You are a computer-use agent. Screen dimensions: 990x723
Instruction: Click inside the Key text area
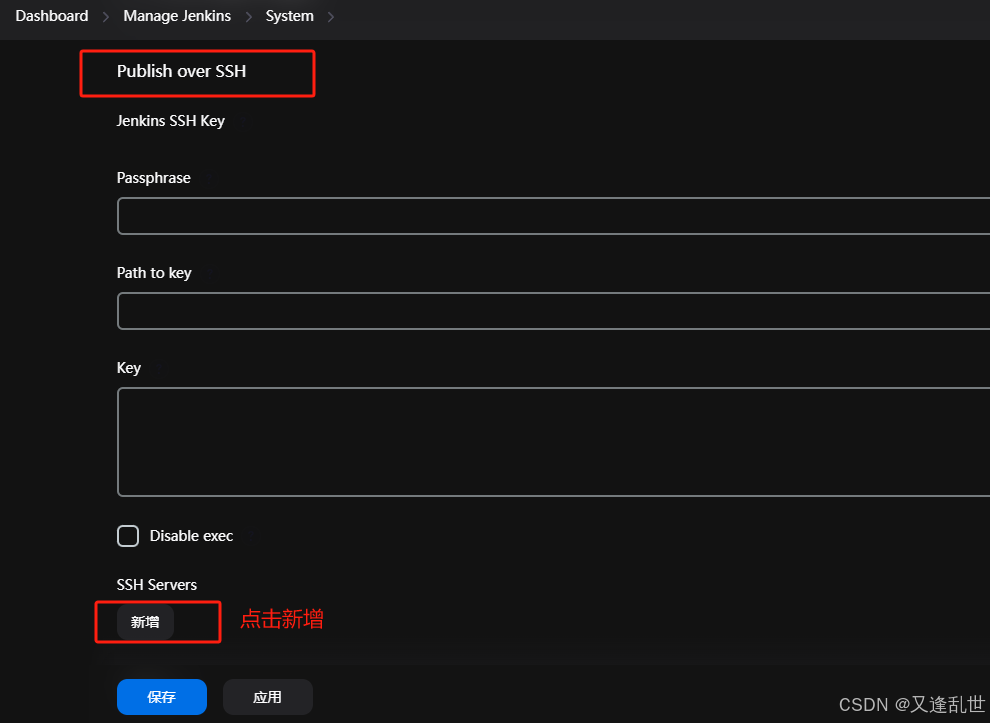pos(553,442)
